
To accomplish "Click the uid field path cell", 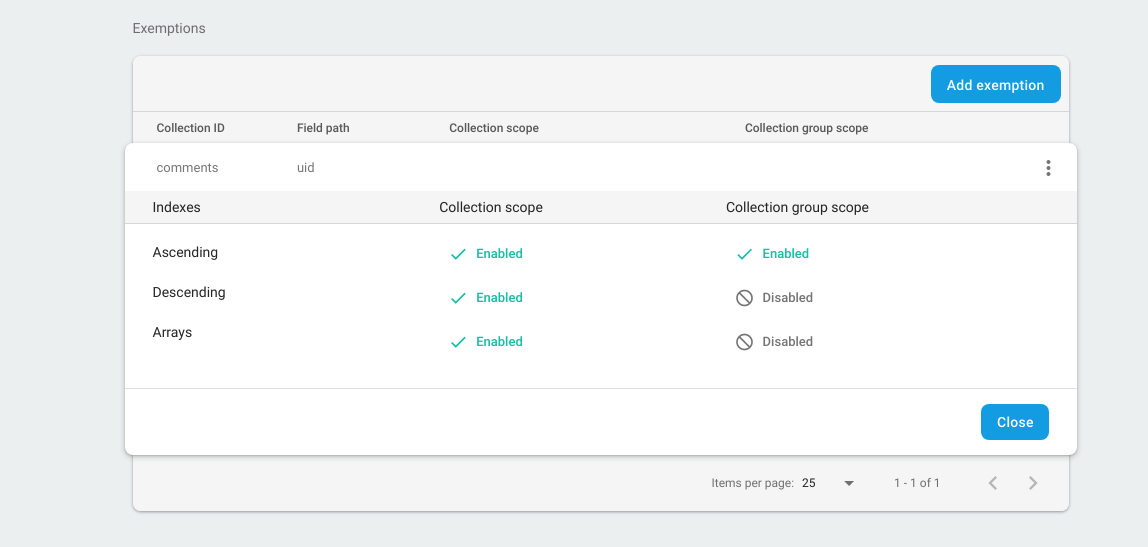I will pyautogui.click(x=306, y=168).
